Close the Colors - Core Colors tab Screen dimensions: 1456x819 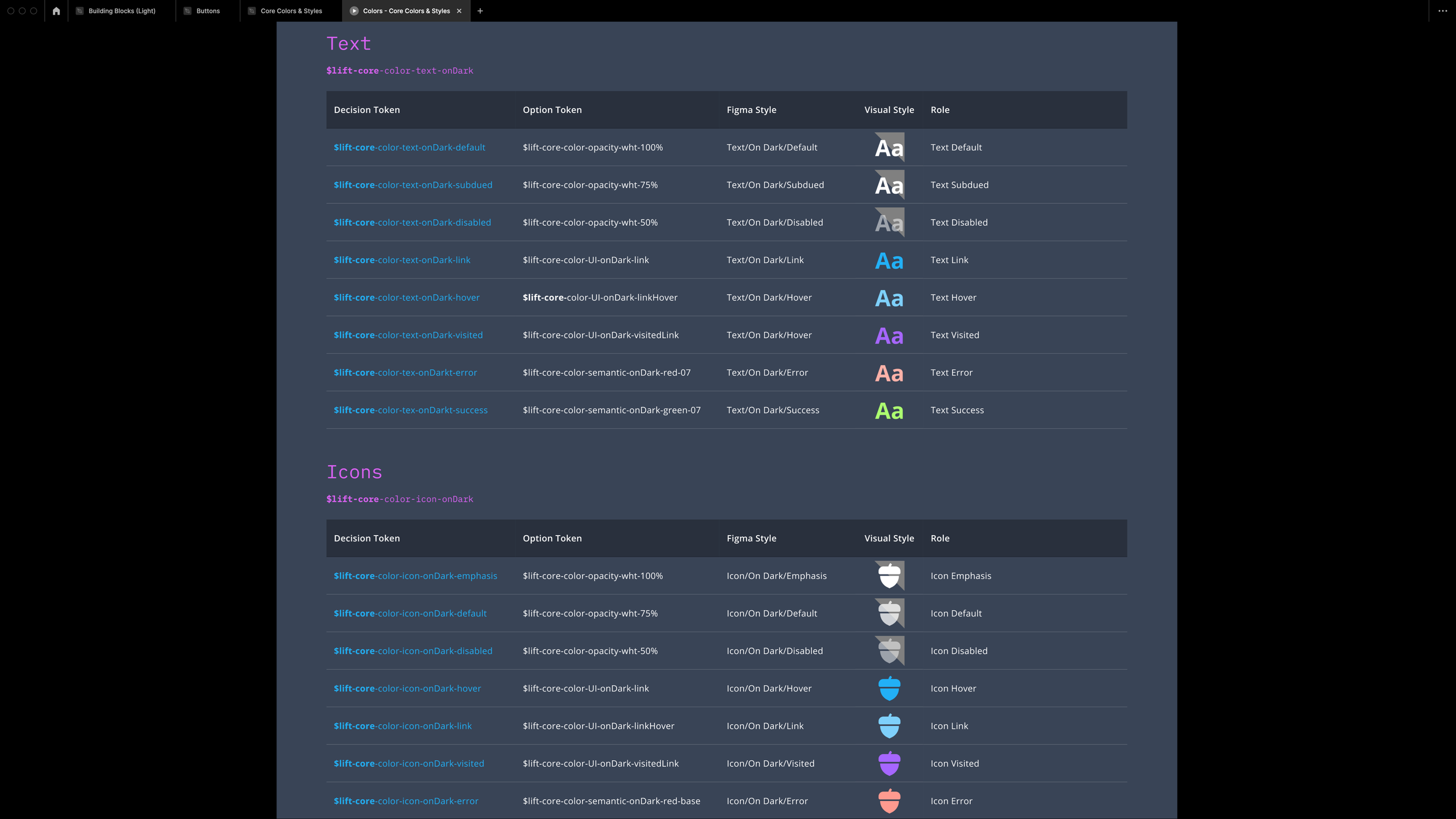[x=459, y=11]
